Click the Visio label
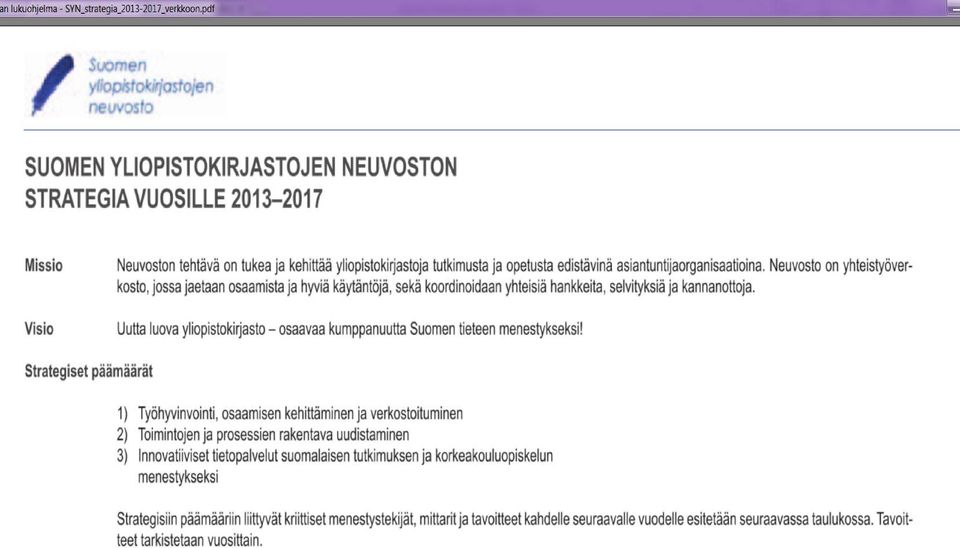Viewport: 960px width, 548px height. [39, 329]
